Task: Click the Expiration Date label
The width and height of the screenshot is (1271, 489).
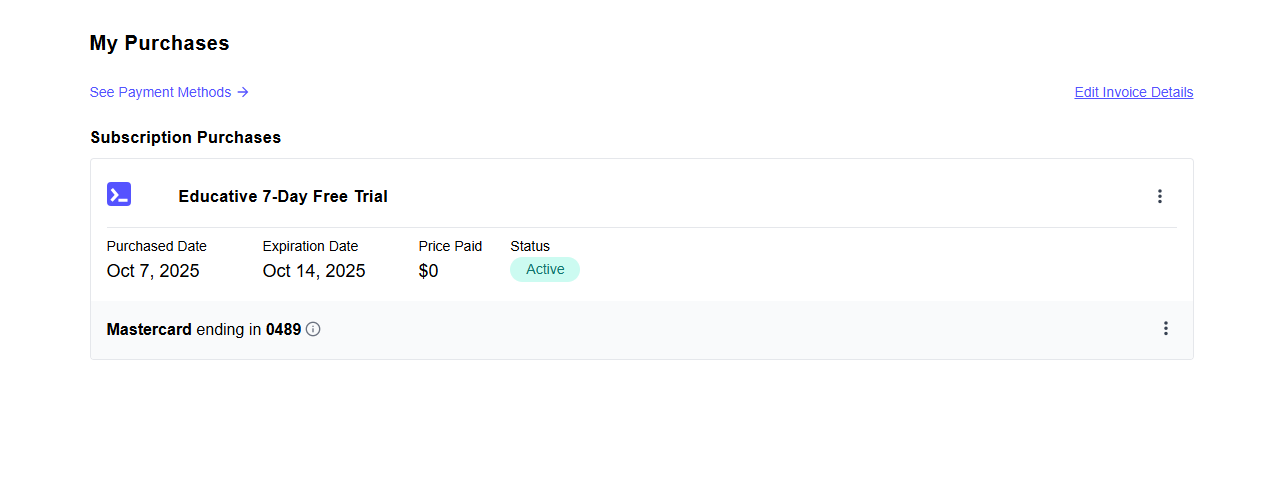Action: click(x=310, y=246)
